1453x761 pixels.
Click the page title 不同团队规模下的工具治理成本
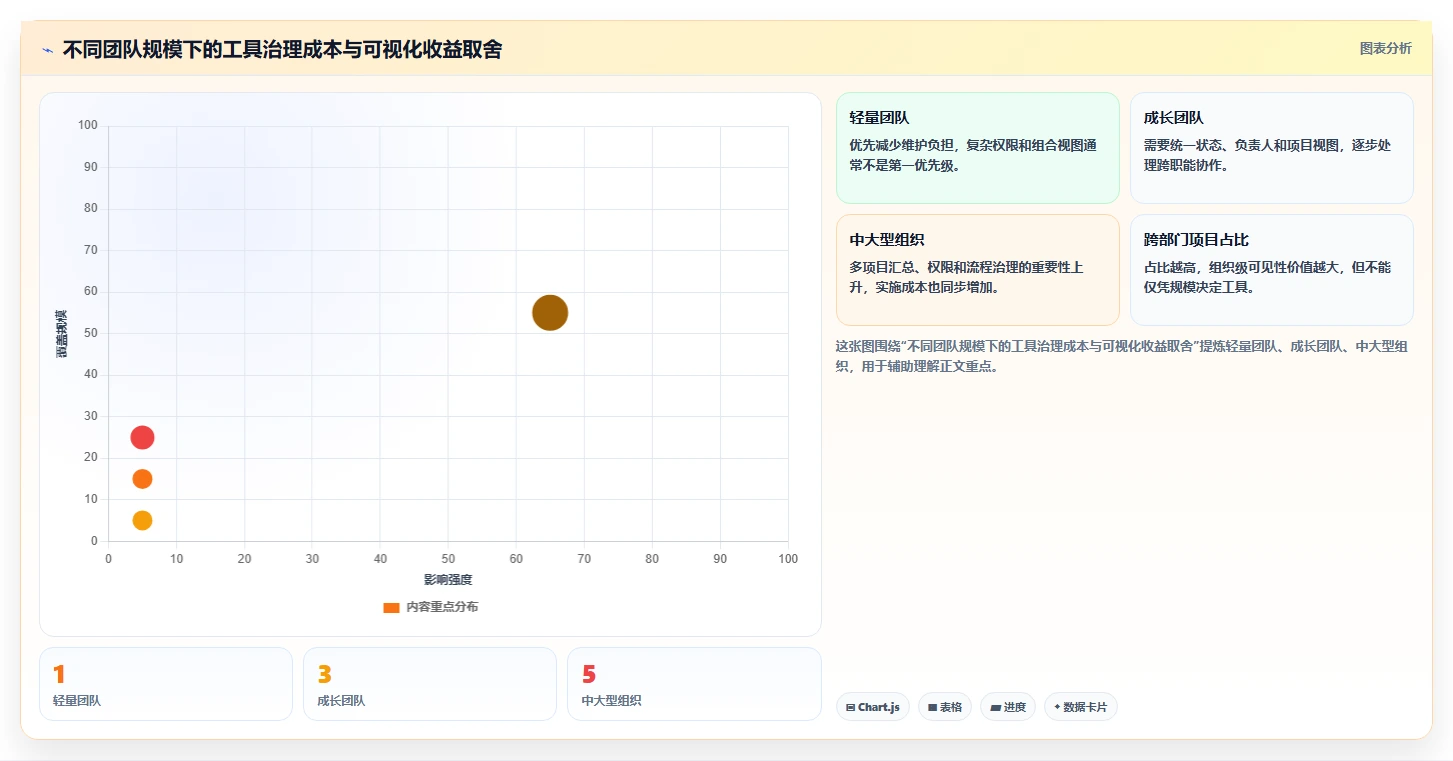[283, 49]
